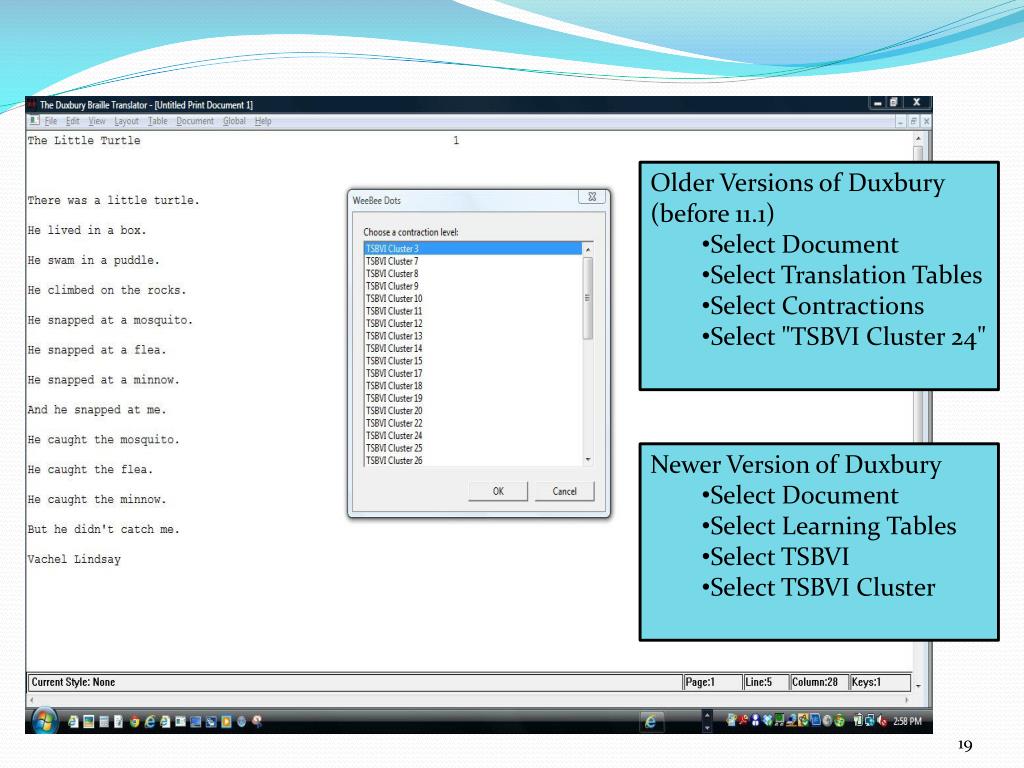The image size is (1024, 768).
Task: Click the document window's vertical scroll-up arrow
Action: (x=918, y=139)
